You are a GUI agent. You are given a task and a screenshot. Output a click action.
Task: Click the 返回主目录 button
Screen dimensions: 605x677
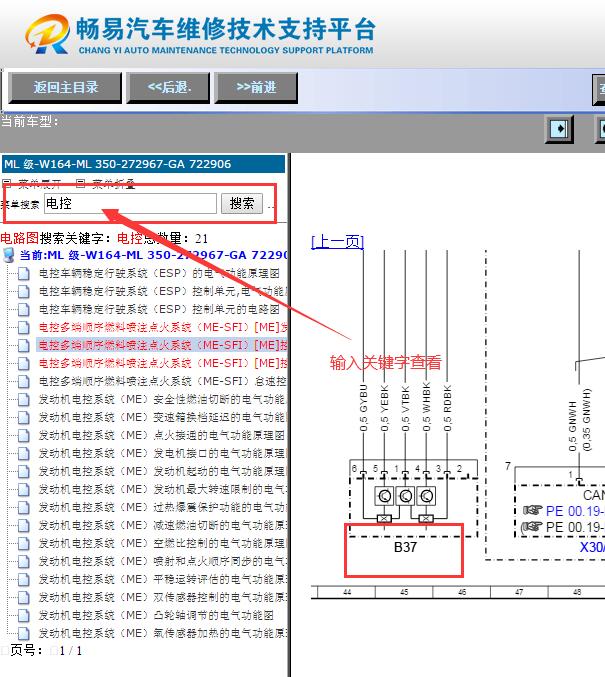(65, 88)
